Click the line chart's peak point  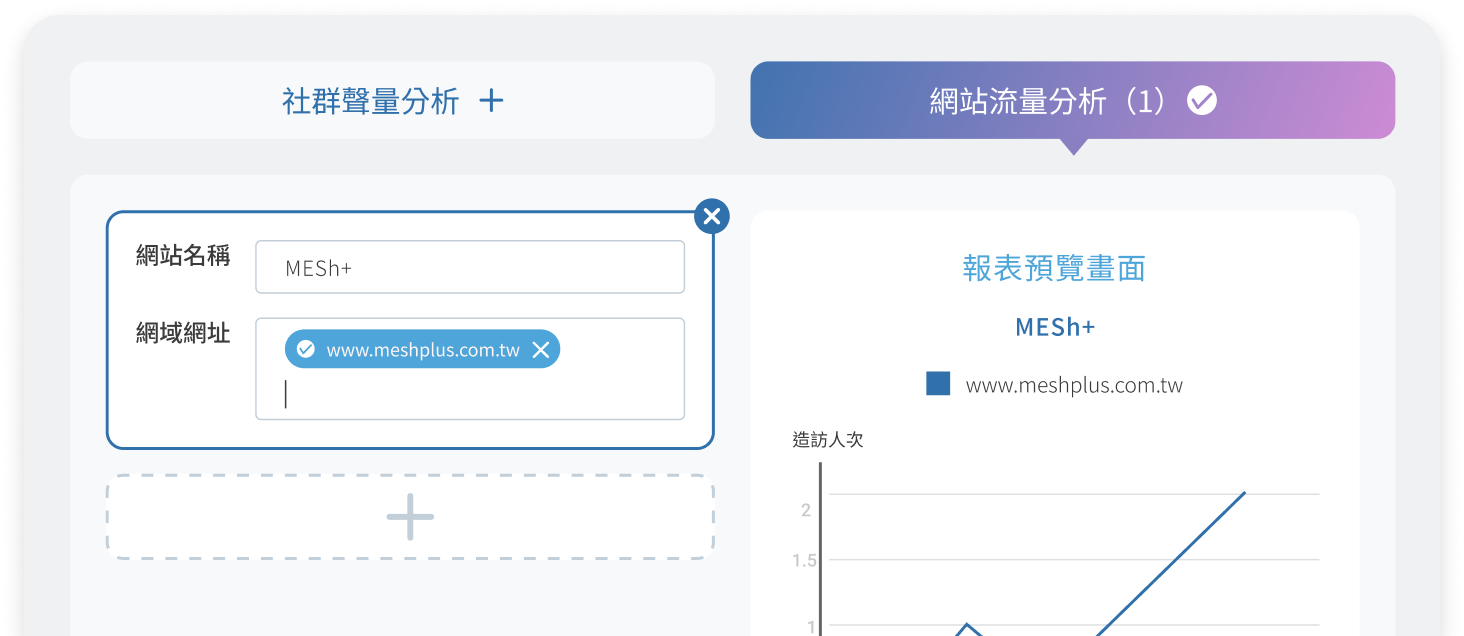[x=1244, y=493]
